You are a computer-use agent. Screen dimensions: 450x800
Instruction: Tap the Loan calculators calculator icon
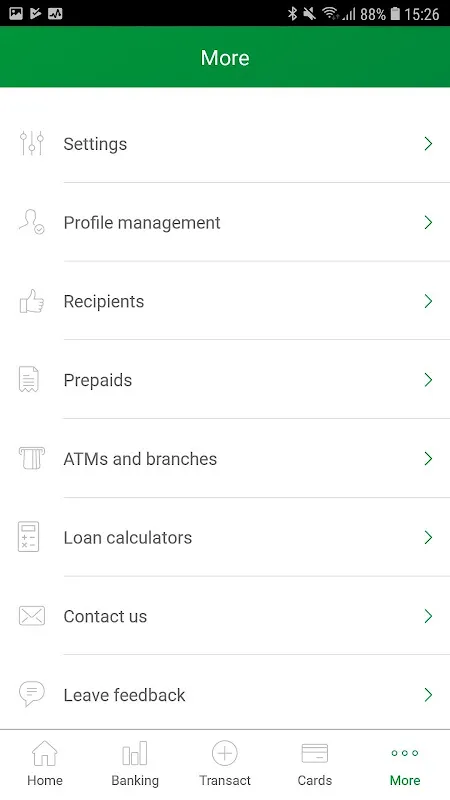coord(29,537)
